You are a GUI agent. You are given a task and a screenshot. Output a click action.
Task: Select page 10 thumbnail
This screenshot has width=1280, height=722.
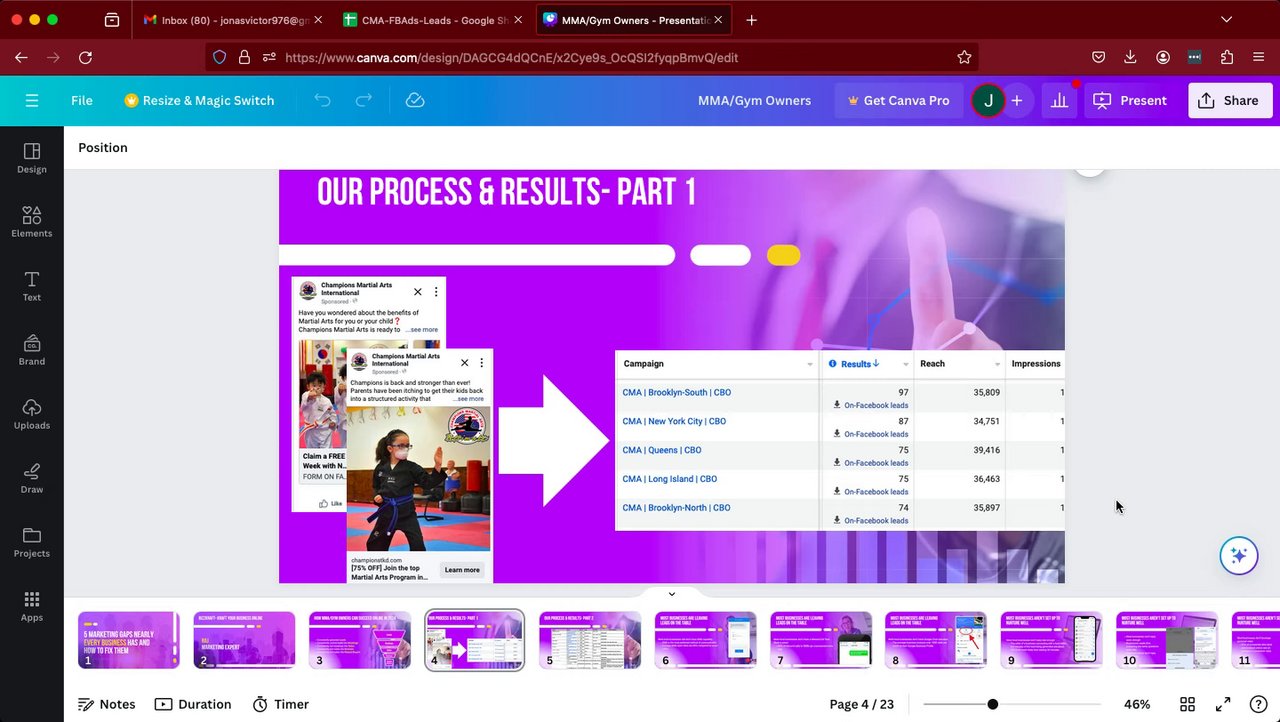[1167, 640]
